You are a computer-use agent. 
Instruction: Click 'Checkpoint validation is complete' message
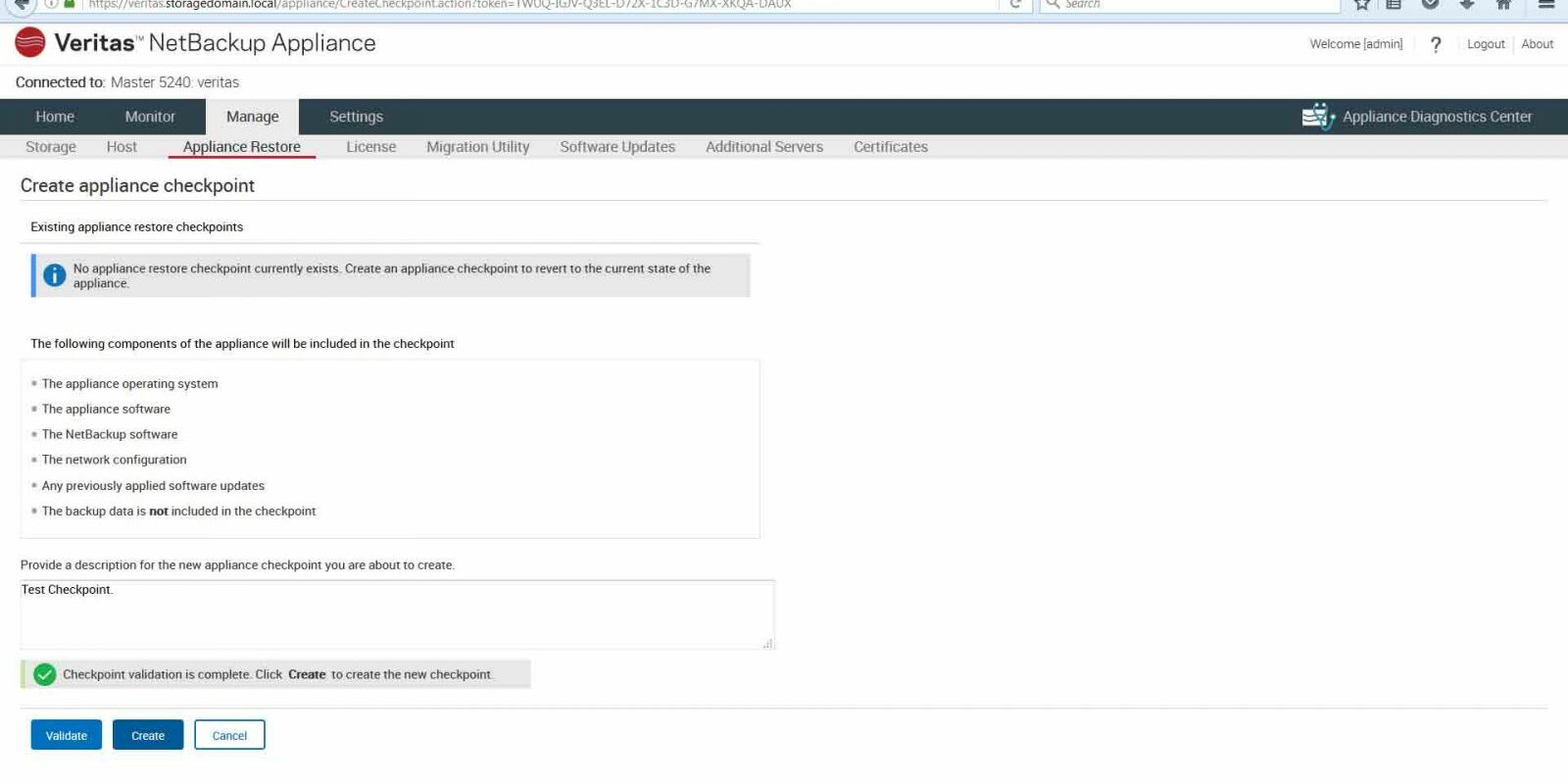click(277, 674)
